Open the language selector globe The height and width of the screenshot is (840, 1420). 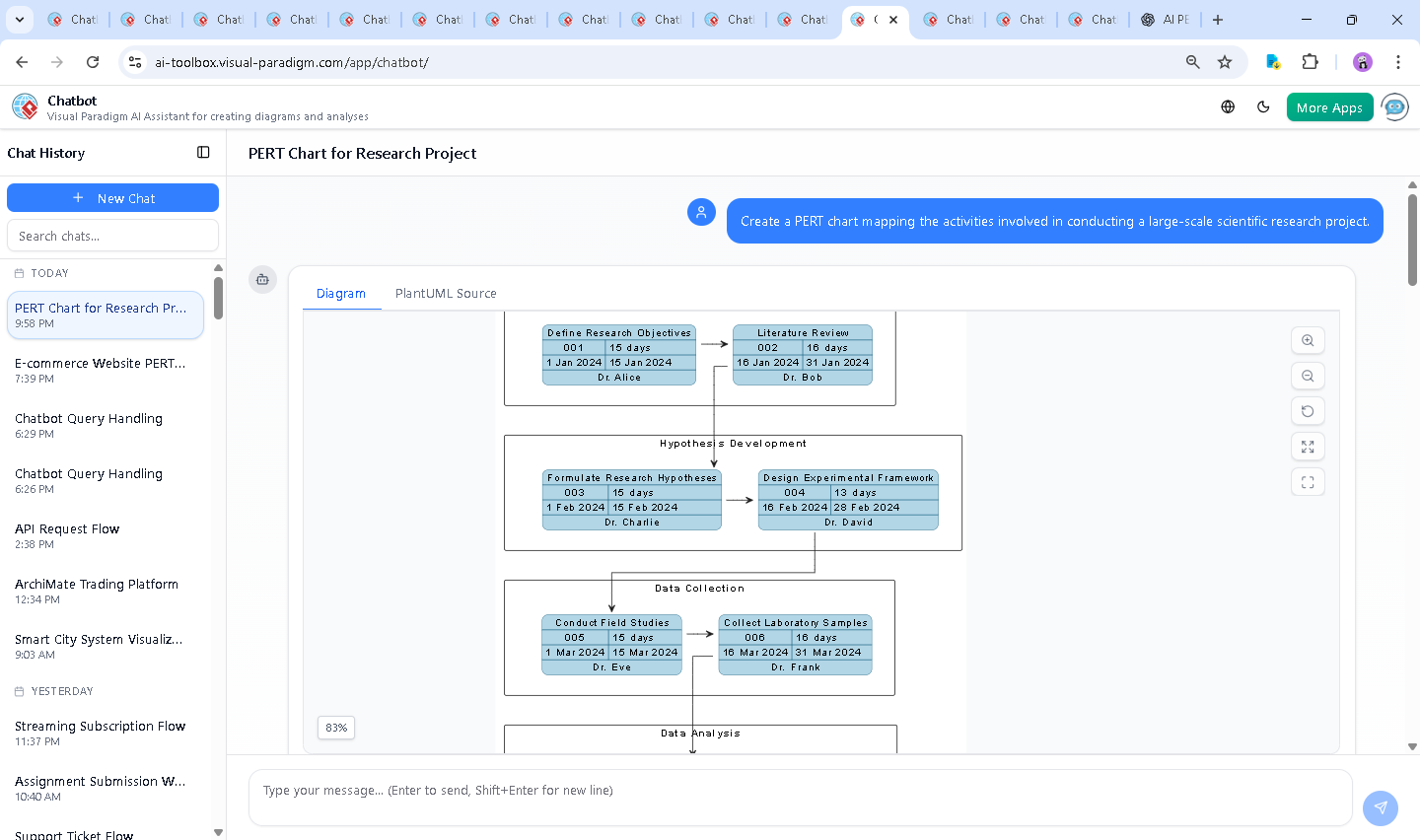(1228, 106)
